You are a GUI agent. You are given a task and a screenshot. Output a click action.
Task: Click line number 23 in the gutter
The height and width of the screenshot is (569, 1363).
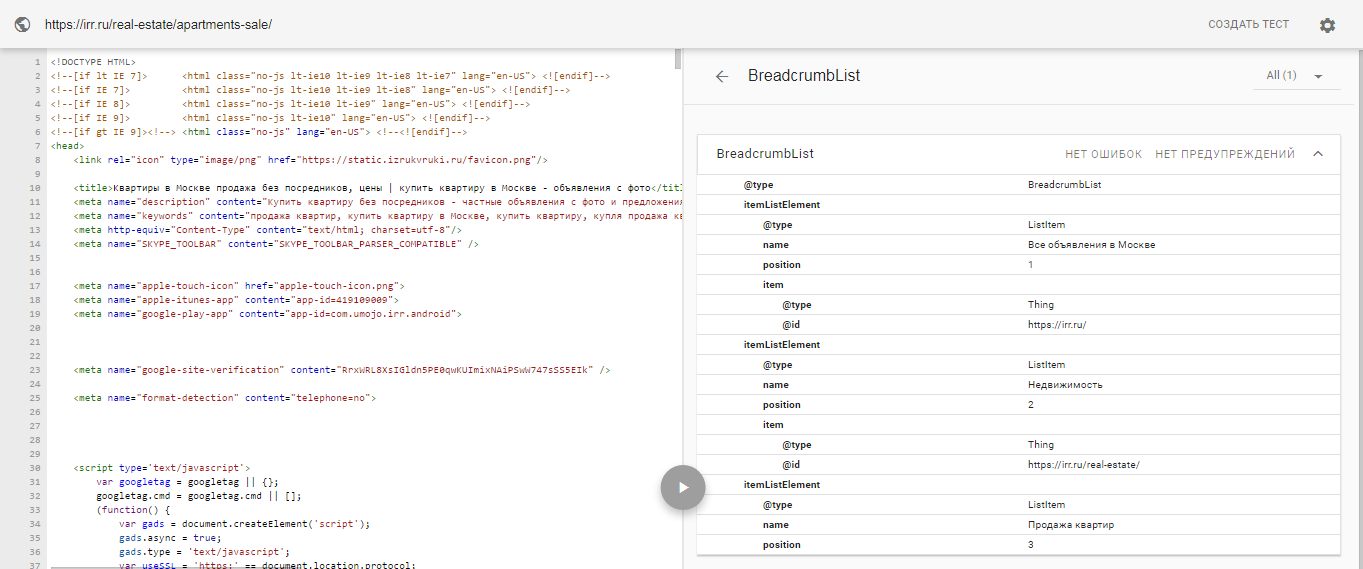(35, 370)
